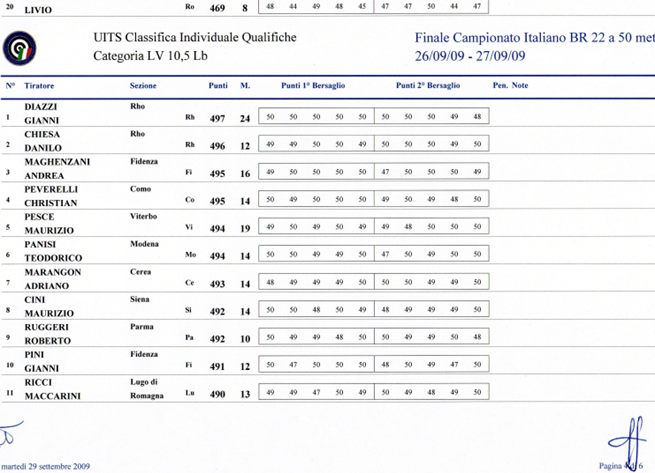Image resolution: width=655 pixels, height=473 pixels.
Task: Click section 'Parma' for Ruggeri
Action: pyautogui.click(x=142, y=327)
